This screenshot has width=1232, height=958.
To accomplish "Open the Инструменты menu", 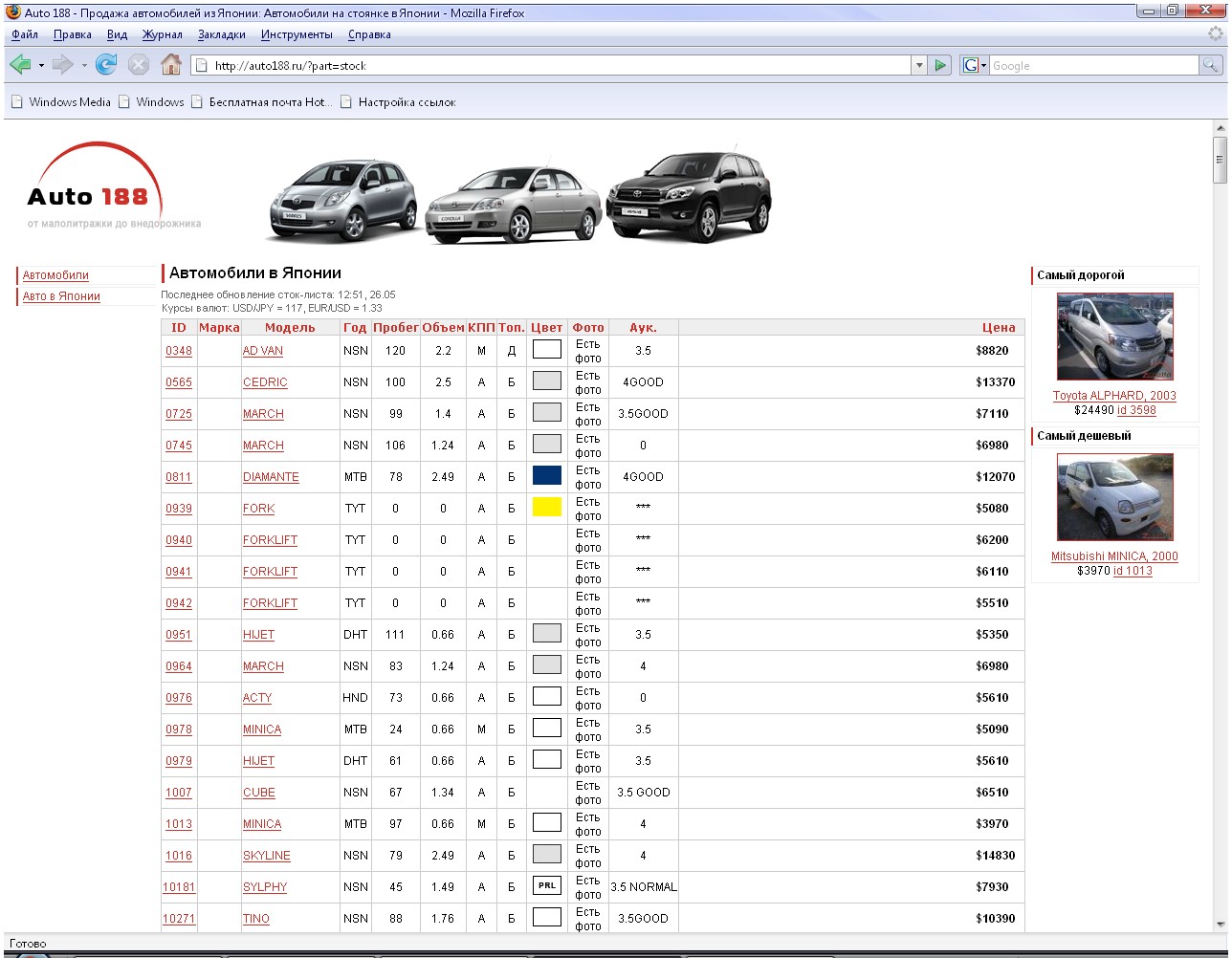I will click(x=297, y=34).
